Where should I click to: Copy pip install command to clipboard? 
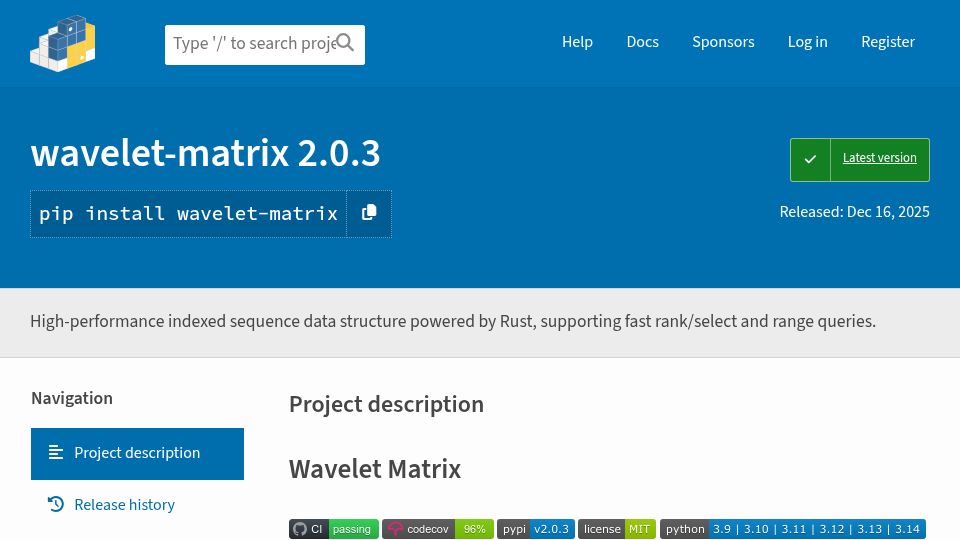click(x=369, y=213)
